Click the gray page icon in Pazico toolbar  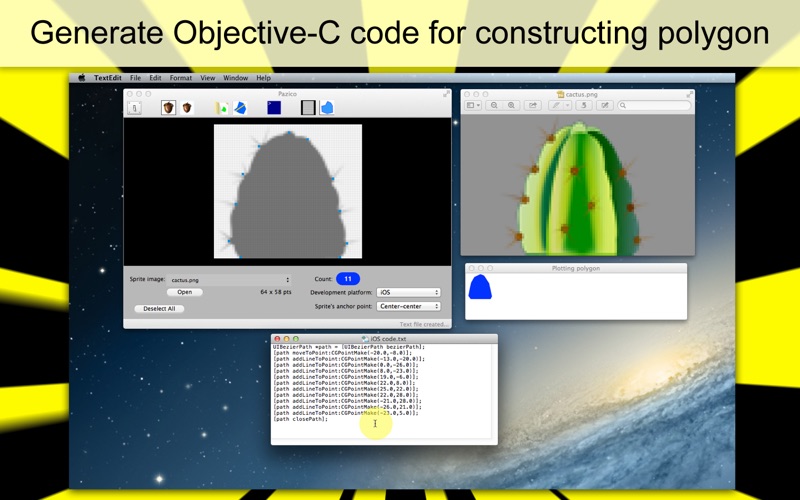(x=308, y=108)
